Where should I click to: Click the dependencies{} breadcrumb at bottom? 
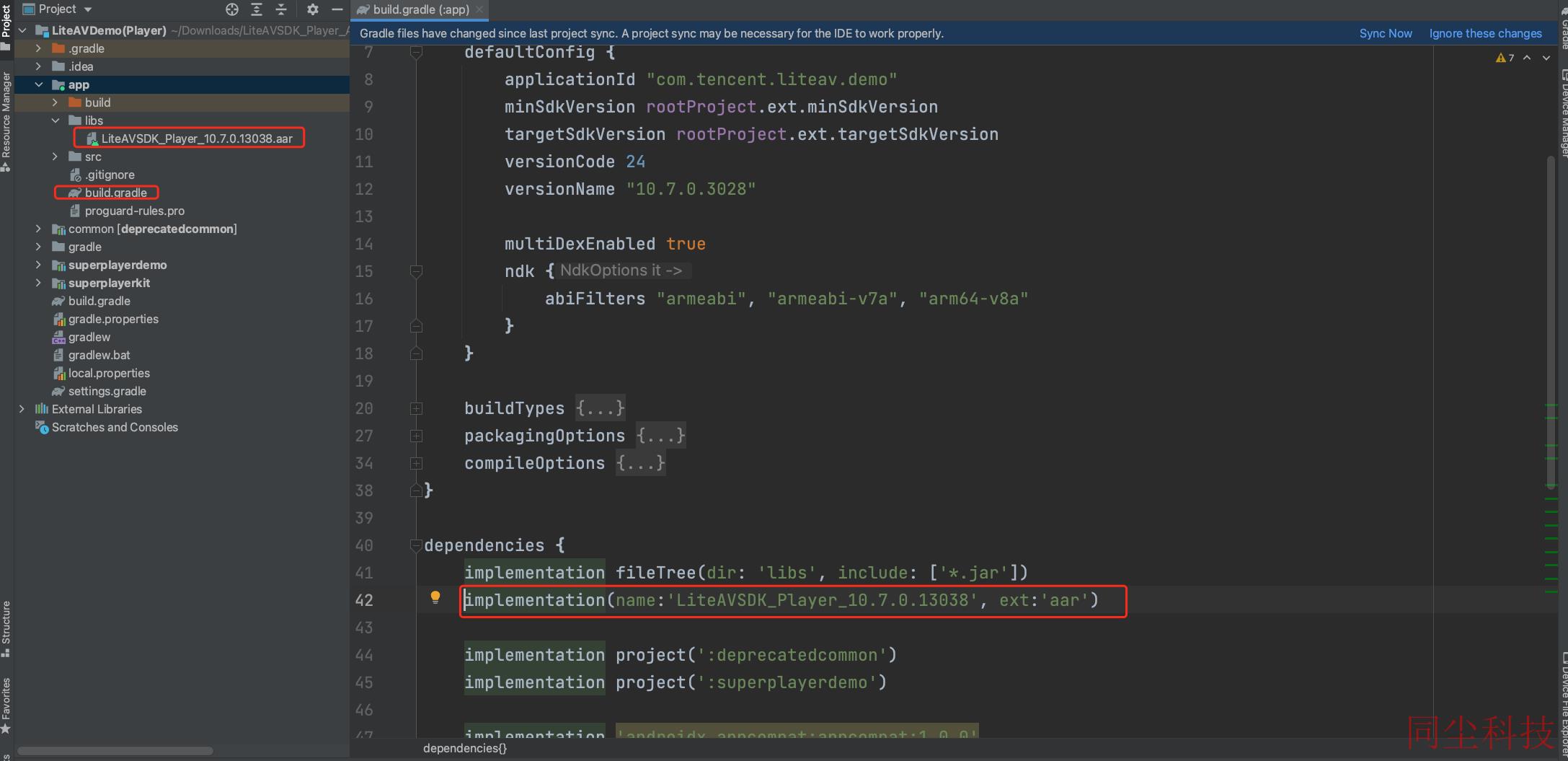(x=465, y=749)
